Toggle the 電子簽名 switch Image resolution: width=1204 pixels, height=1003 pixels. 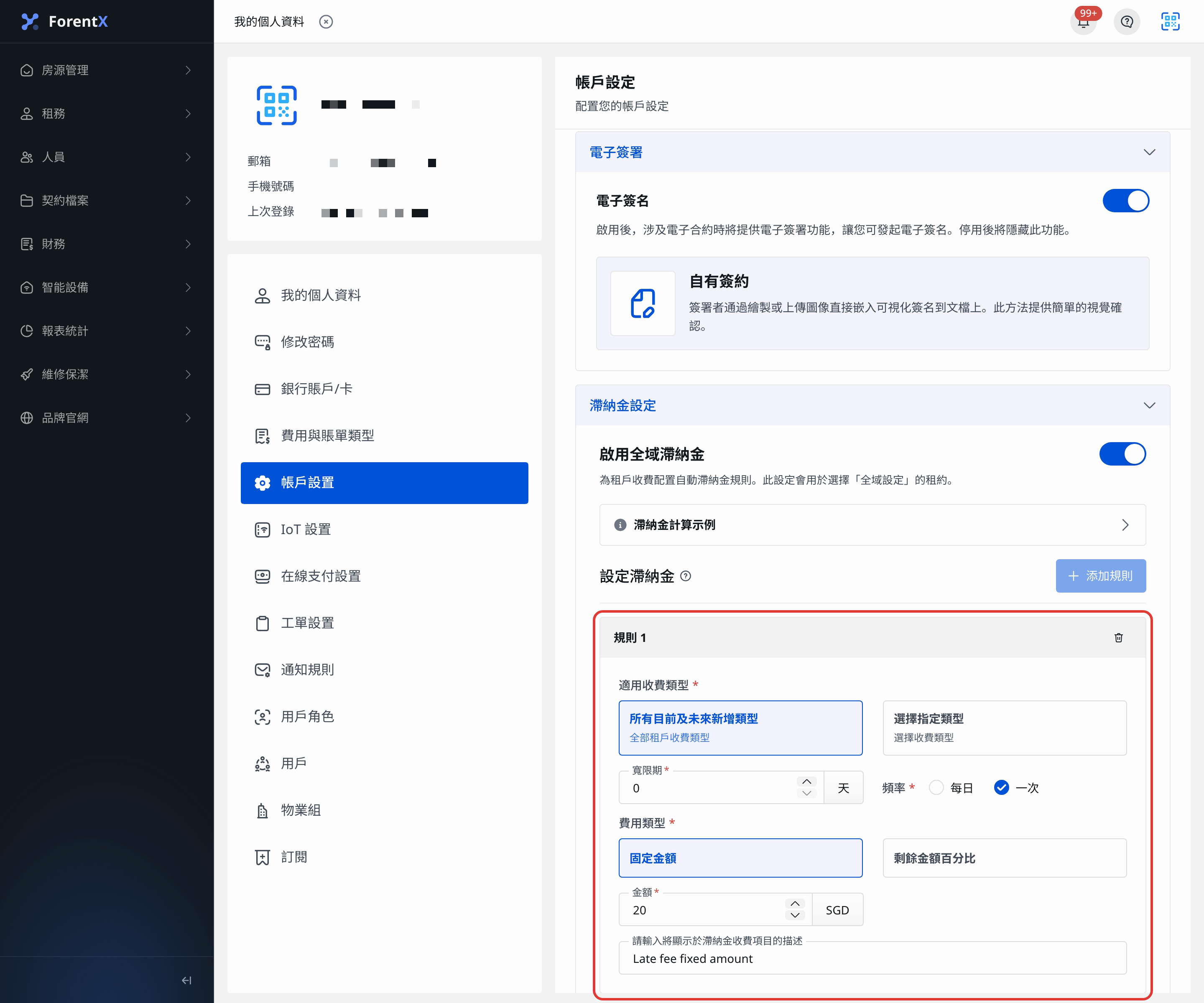(x=1125, y=201)
